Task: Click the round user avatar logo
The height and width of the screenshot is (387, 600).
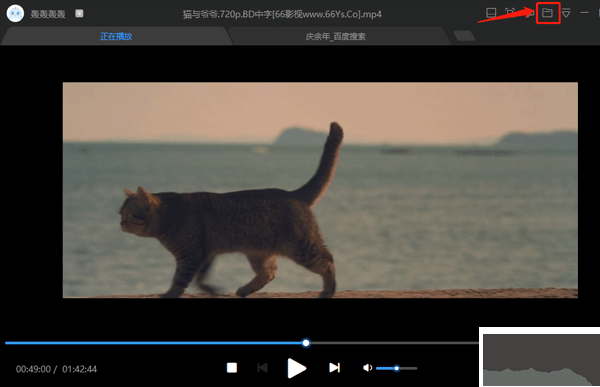Action: point(15,13)
